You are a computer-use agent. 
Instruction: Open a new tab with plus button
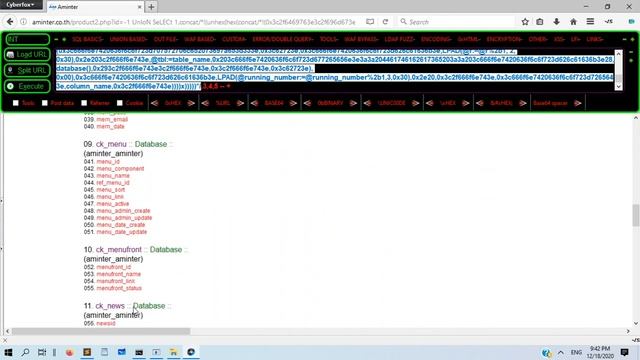(151, 7)
